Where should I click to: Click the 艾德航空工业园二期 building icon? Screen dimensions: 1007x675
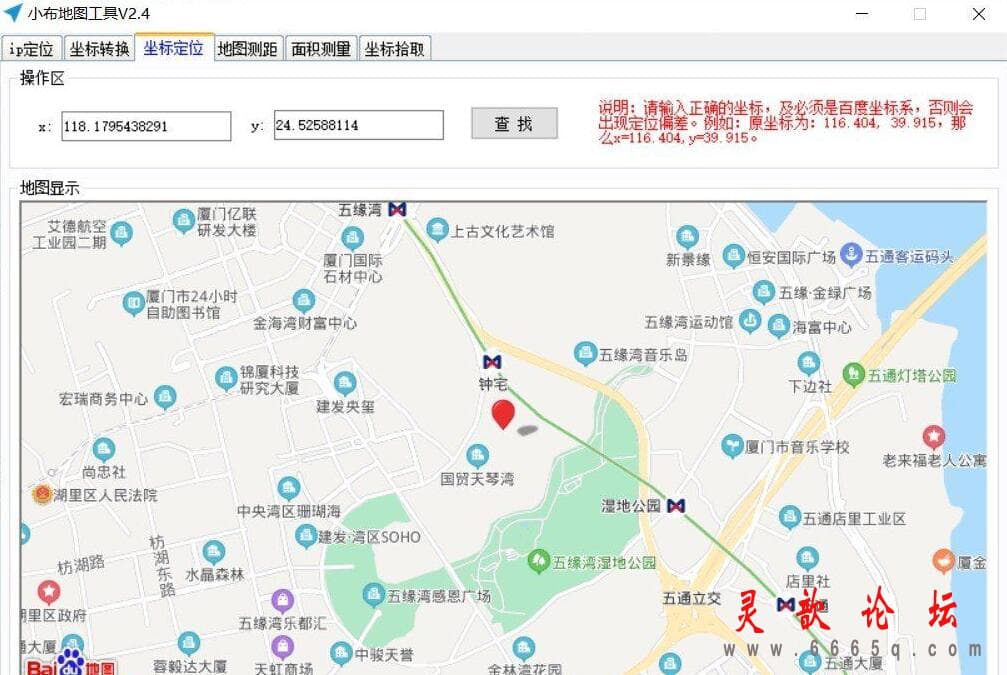click(x=121, y=233)
